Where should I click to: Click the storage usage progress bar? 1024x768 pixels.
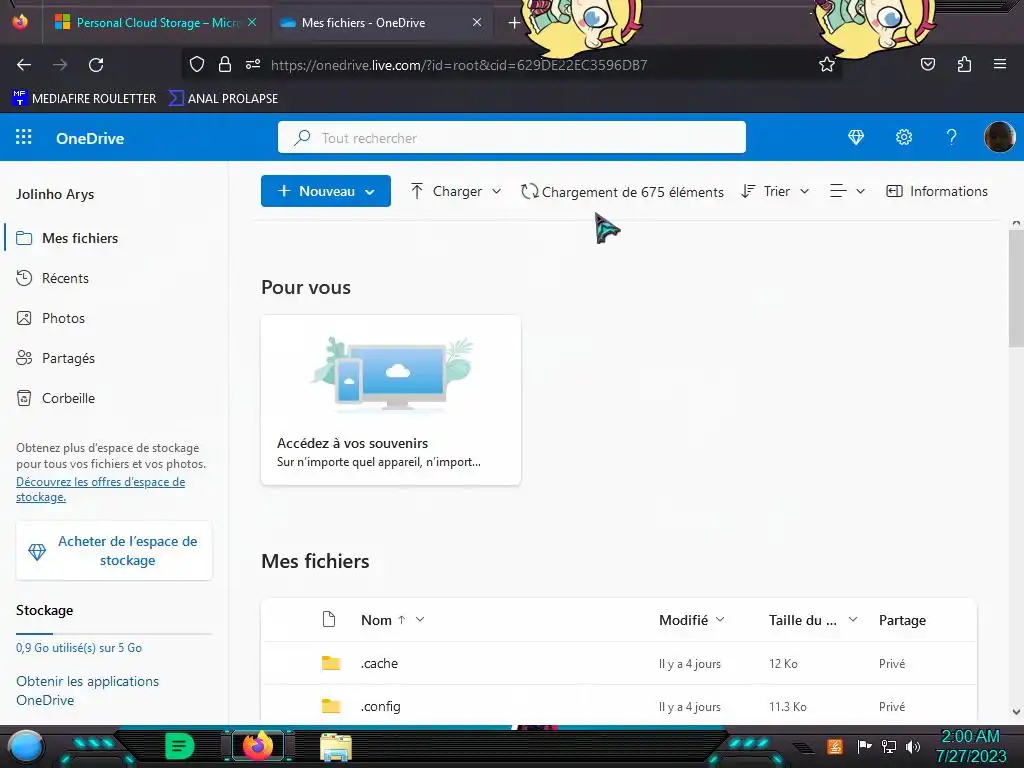point(114,633)
